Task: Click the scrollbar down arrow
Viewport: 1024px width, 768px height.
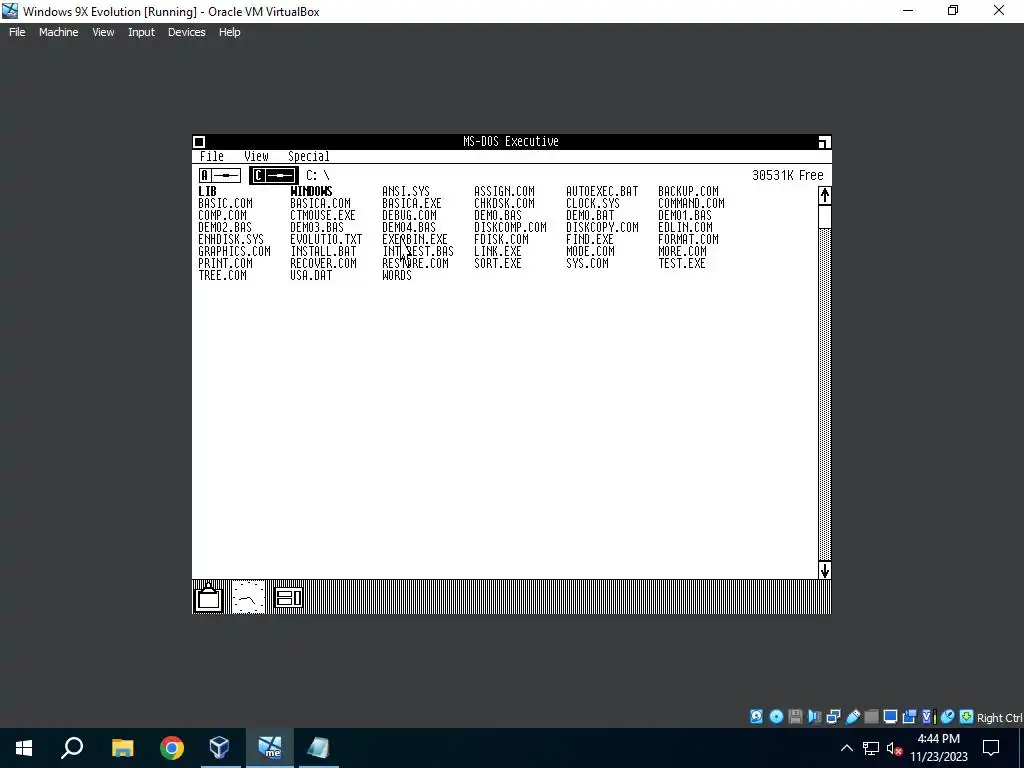Action: click(825, 570)
